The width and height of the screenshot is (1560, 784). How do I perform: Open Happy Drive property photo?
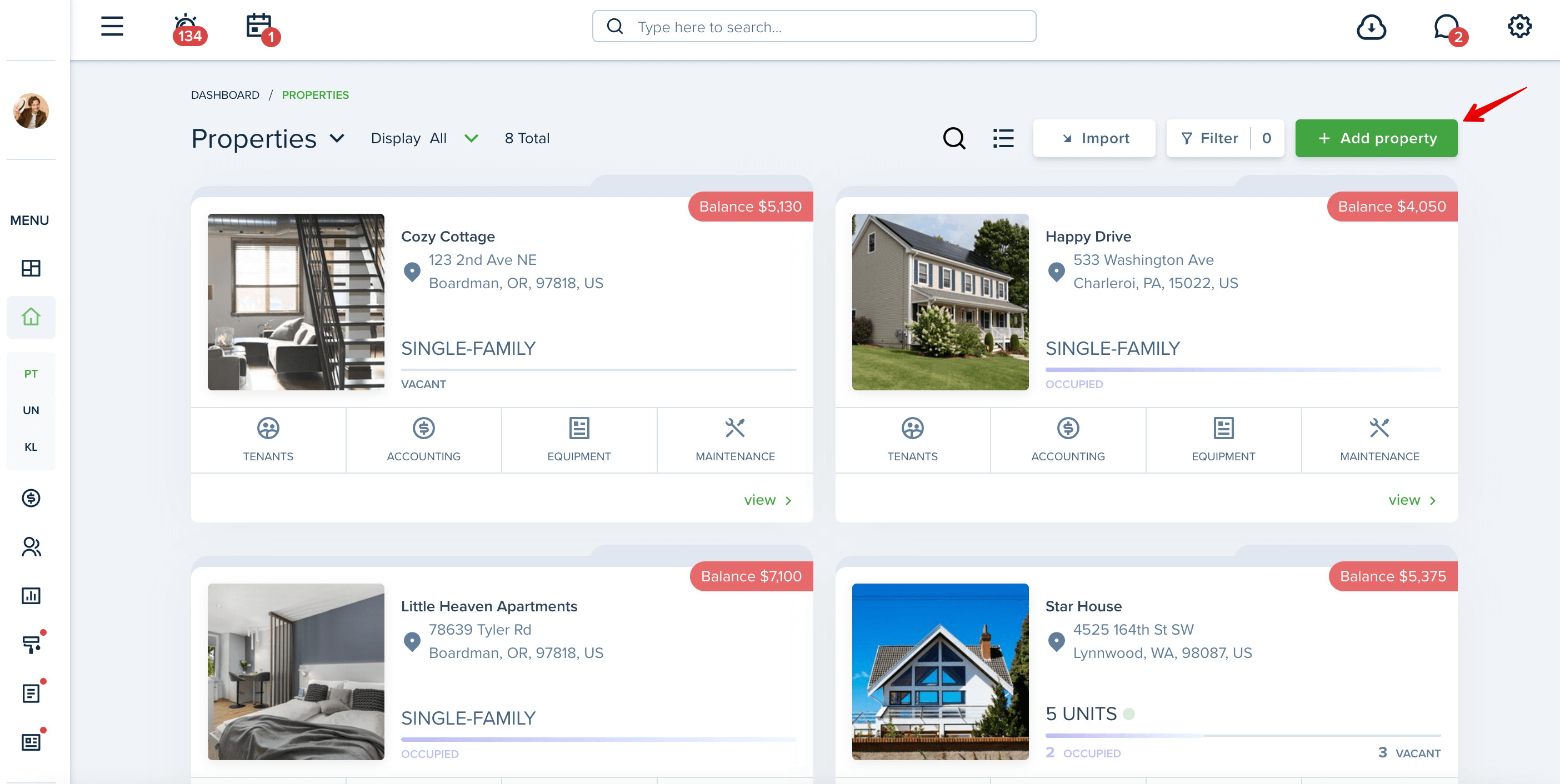pyautogui.click(x=940, y=301)
